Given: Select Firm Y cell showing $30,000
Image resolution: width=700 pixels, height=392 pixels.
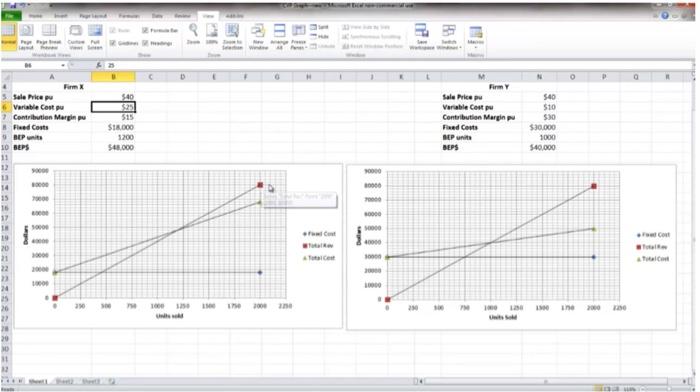Looking at the screenshot, I should point(539,127).
